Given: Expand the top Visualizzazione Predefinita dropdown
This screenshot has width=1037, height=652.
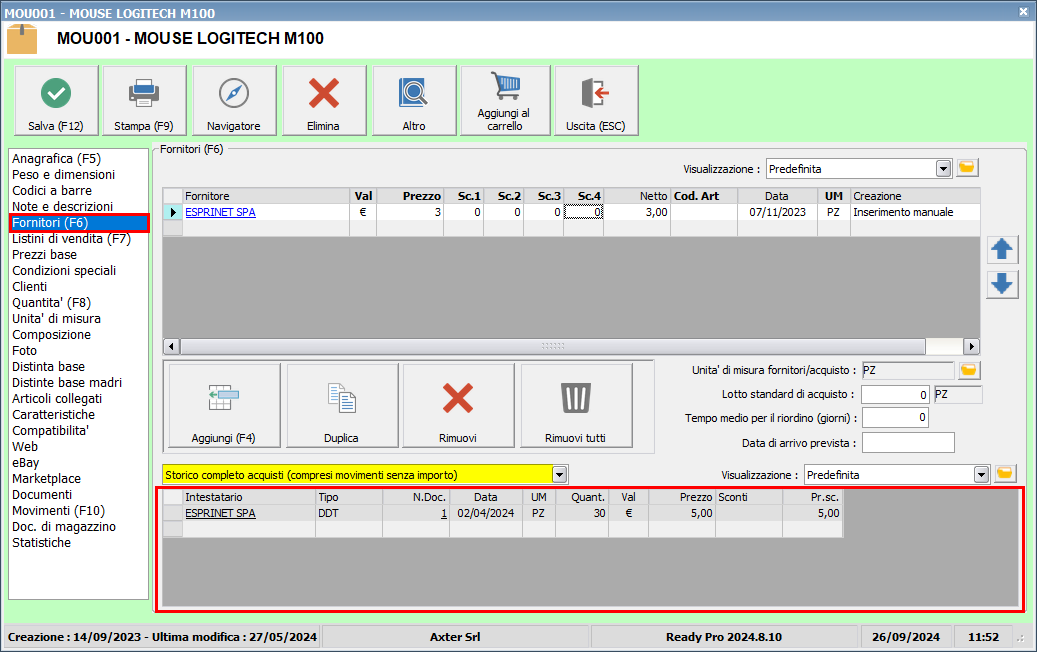Looking at the screenshot, I should pos(943,169).
